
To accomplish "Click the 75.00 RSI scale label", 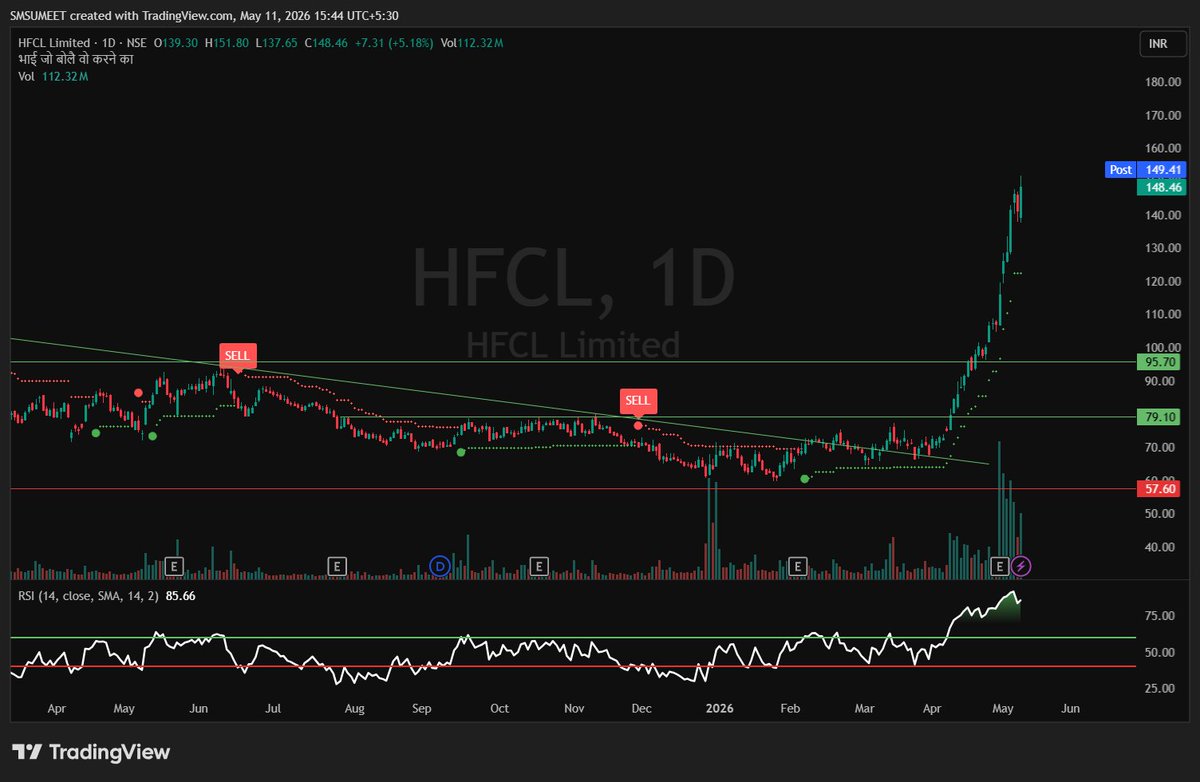I will coord(1162,616).
